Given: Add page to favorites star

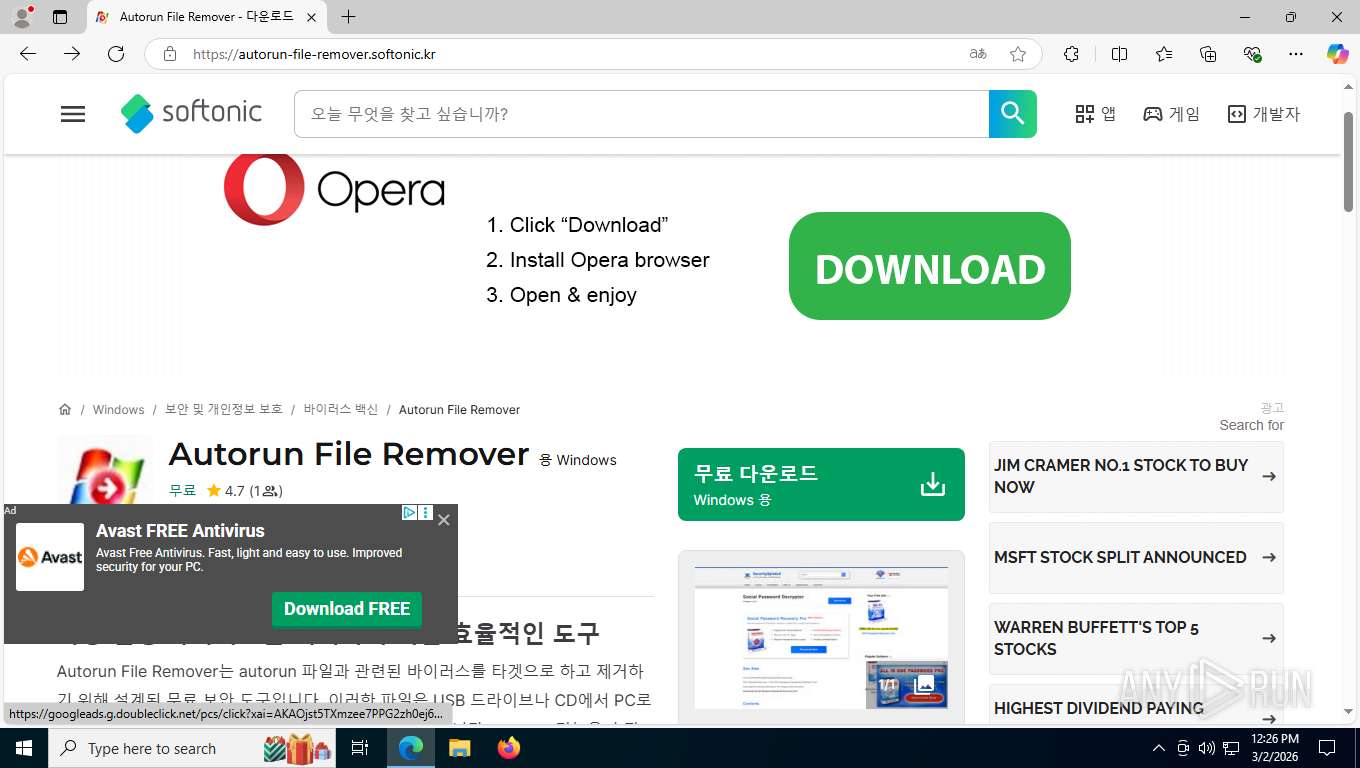Looking at the screenshot, I should [1018, 54].
